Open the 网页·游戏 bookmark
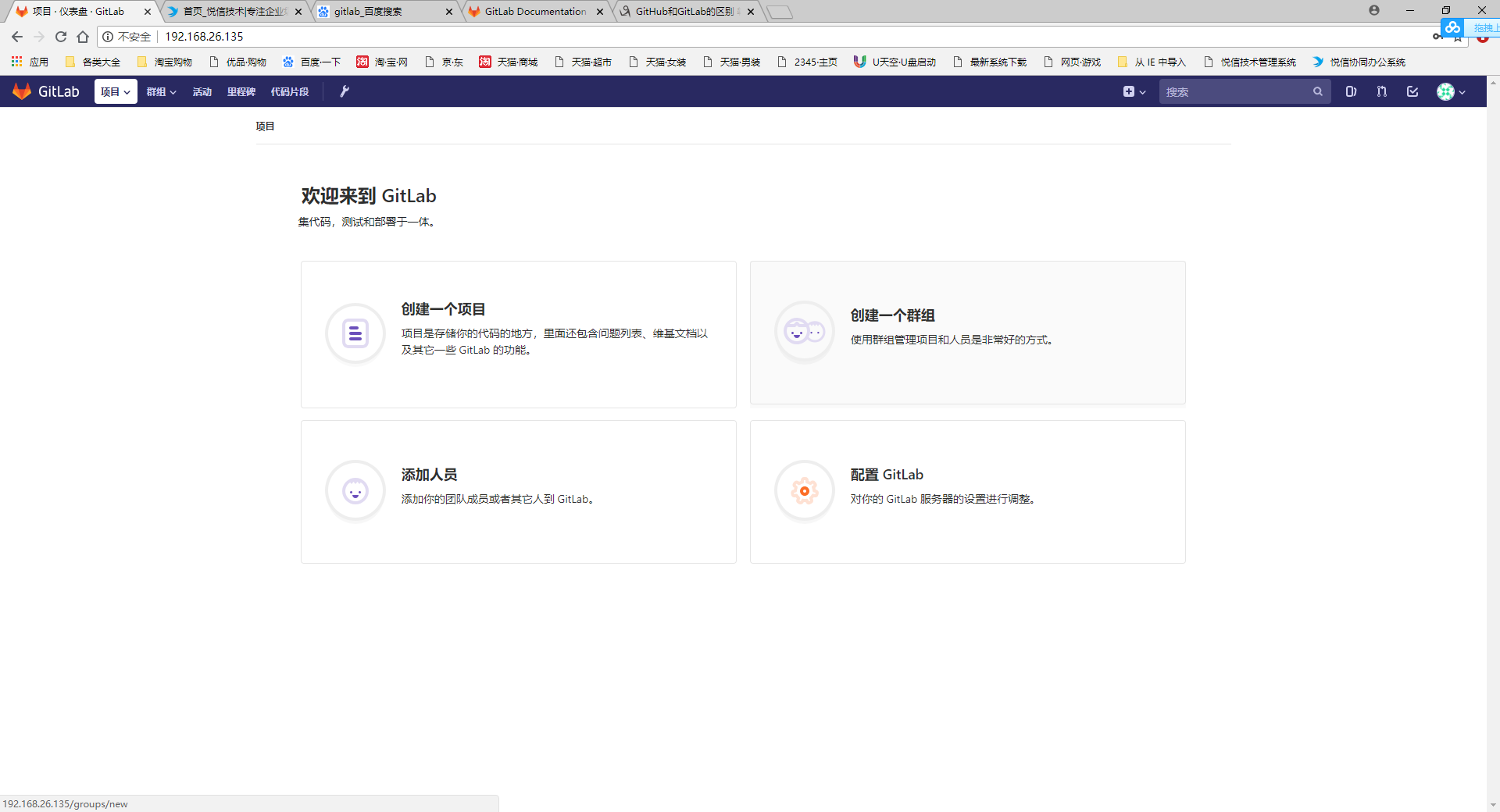Viewport: 1500px width, 812px height. coord(1073,62)
